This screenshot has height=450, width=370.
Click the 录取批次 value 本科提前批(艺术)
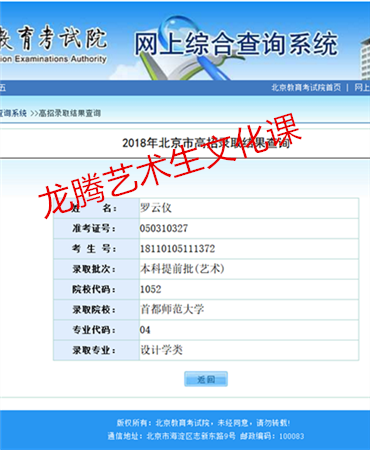[x=182, y=269]
